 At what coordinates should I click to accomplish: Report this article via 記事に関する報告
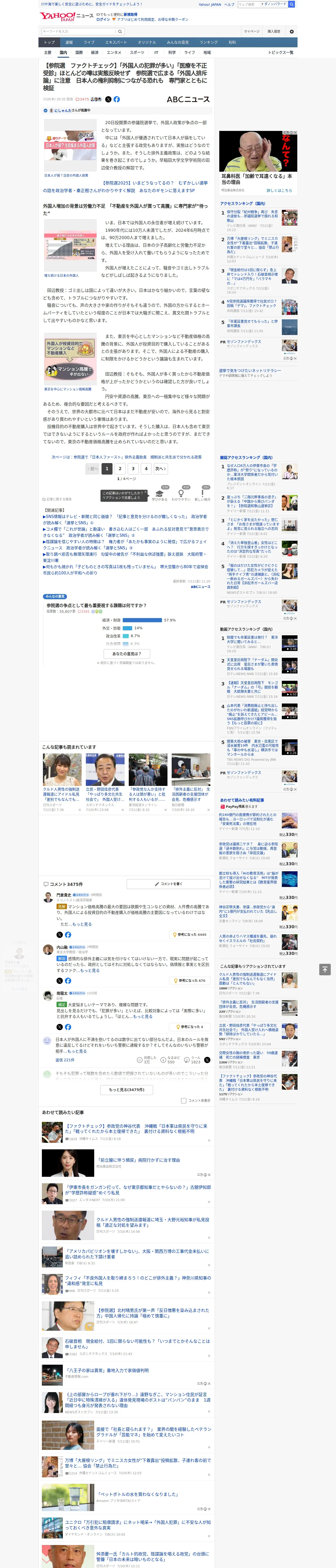57,499
